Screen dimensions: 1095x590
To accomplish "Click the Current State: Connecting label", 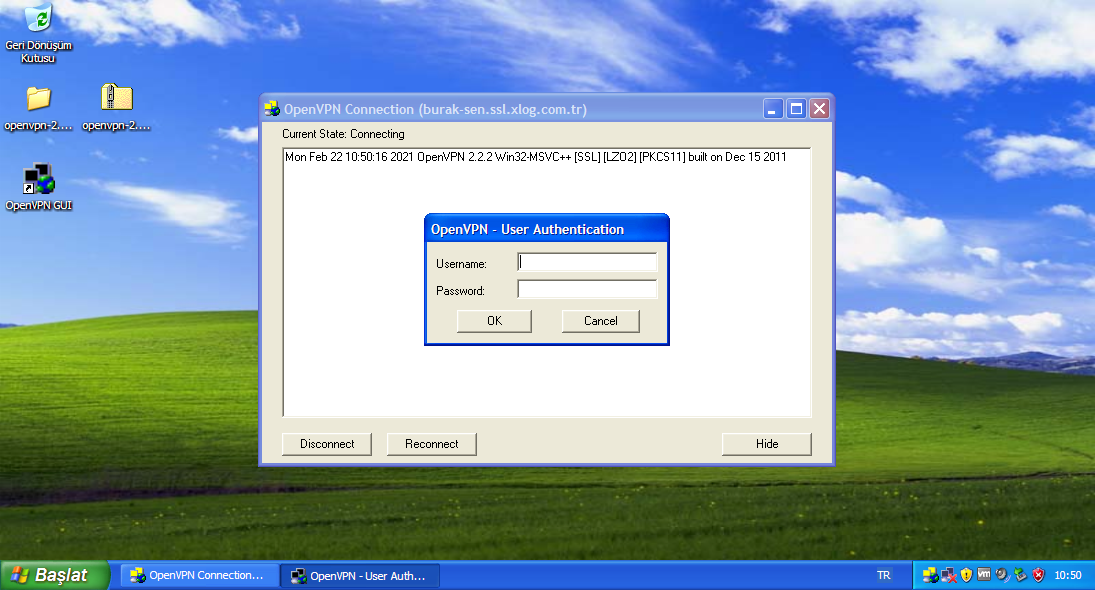I will pyautogui.click(x=343, y=134).
